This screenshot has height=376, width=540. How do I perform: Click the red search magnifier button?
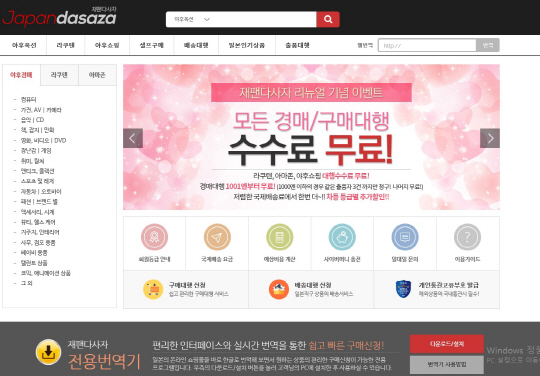click(328, 19)
